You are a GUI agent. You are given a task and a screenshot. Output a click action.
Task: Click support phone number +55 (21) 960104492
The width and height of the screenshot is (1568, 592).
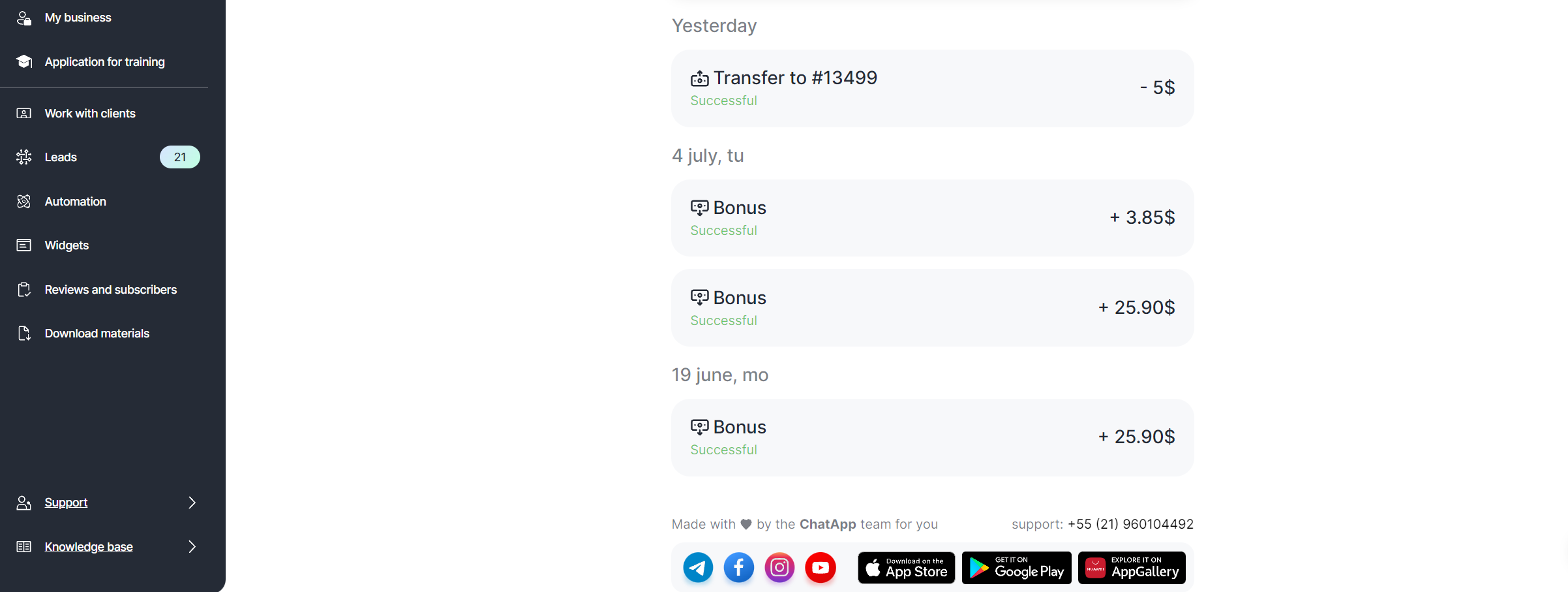(1130, 524)
